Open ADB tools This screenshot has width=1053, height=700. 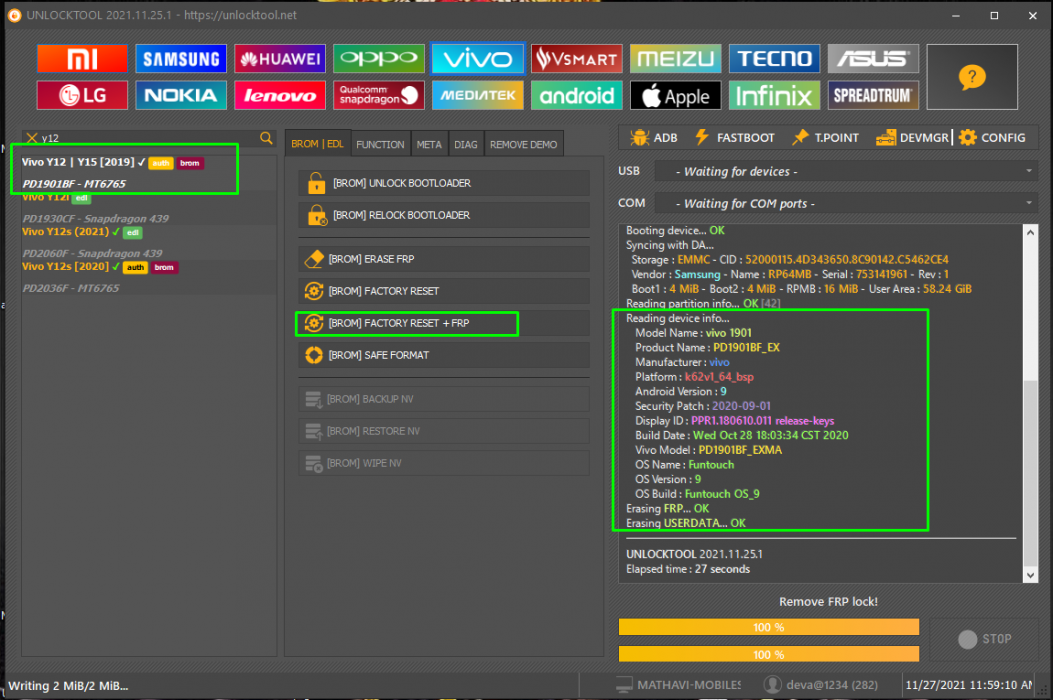click(654, 138)
